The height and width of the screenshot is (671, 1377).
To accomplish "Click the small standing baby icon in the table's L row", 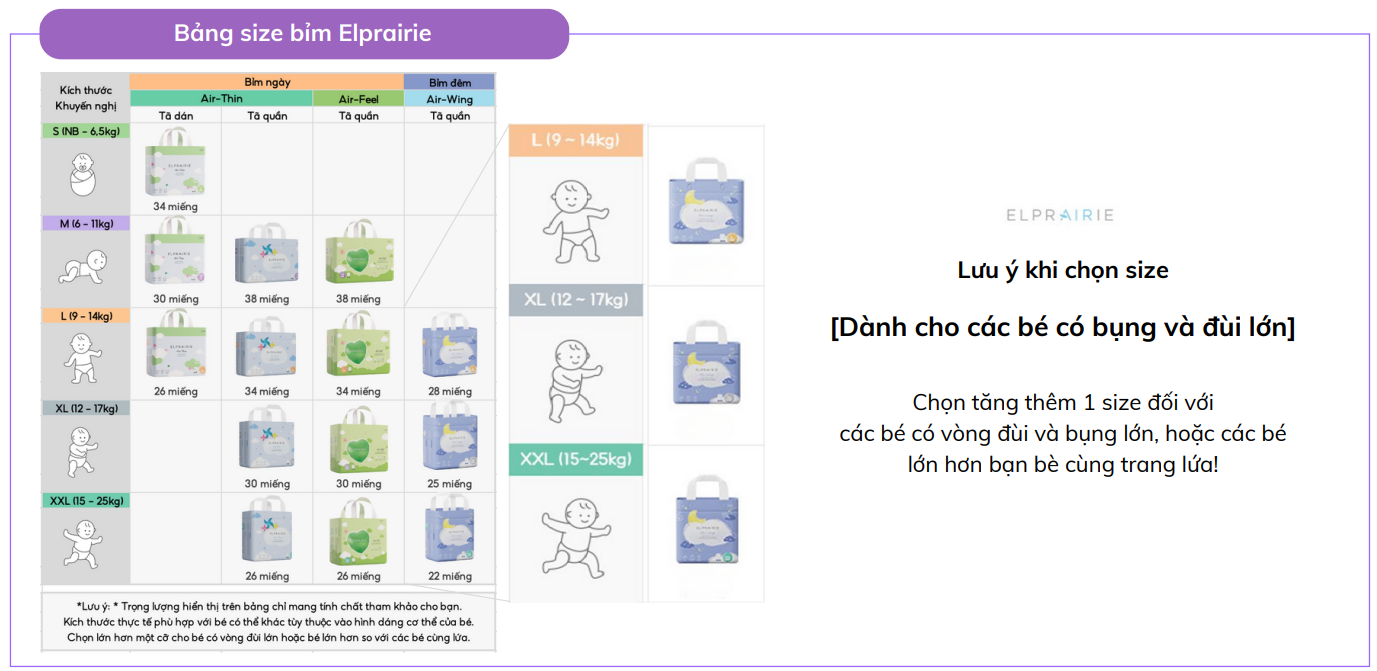I will click(x=85, y=360).
